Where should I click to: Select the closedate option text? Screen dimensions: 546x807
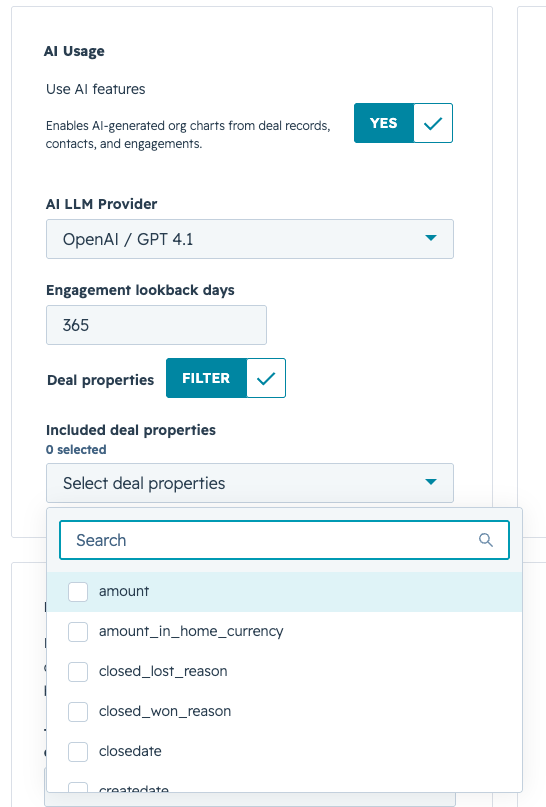(x=130, y=751)
